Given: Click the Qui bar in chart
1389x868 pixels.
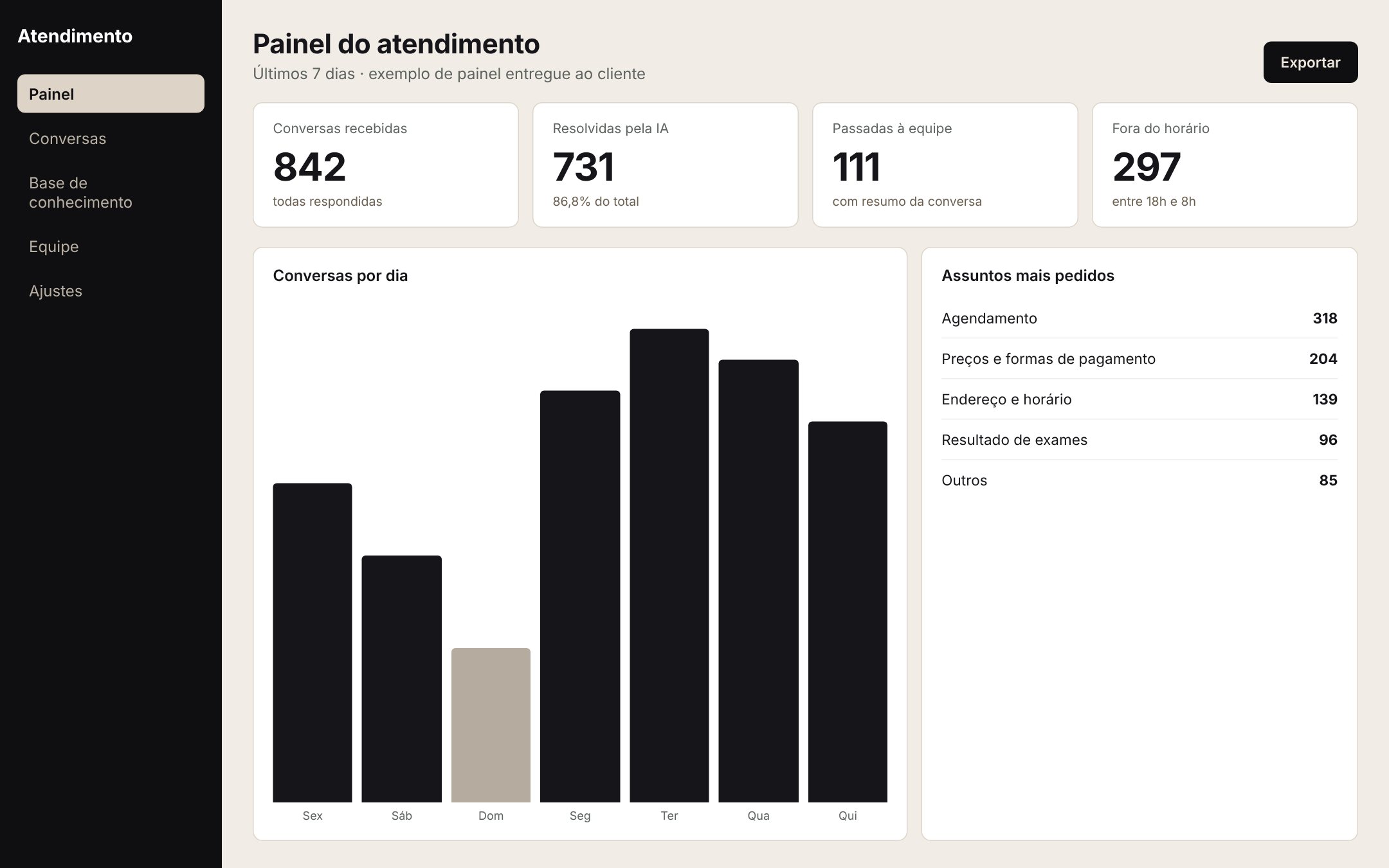Looking at the screenshot, I should 848,612.
